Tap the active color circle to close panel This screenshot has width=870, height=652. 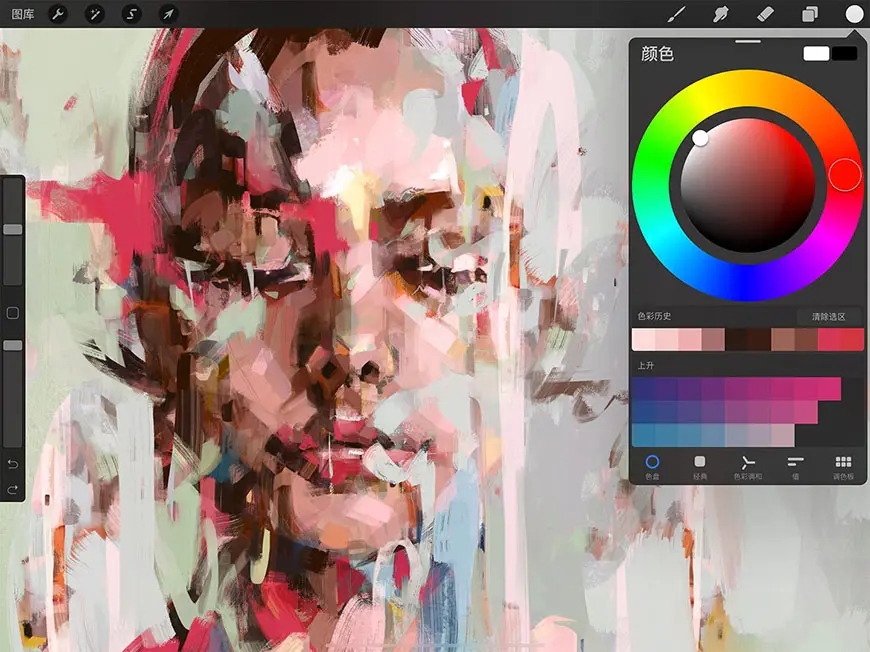pos(854,14)
